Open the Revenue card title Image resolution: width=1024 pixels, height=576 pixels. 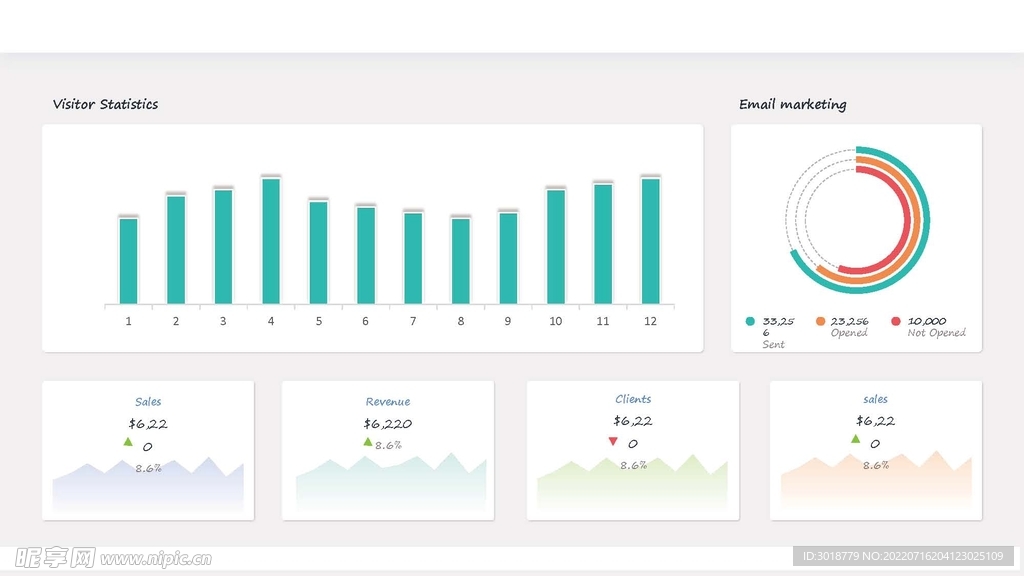[x=388, y=401]
